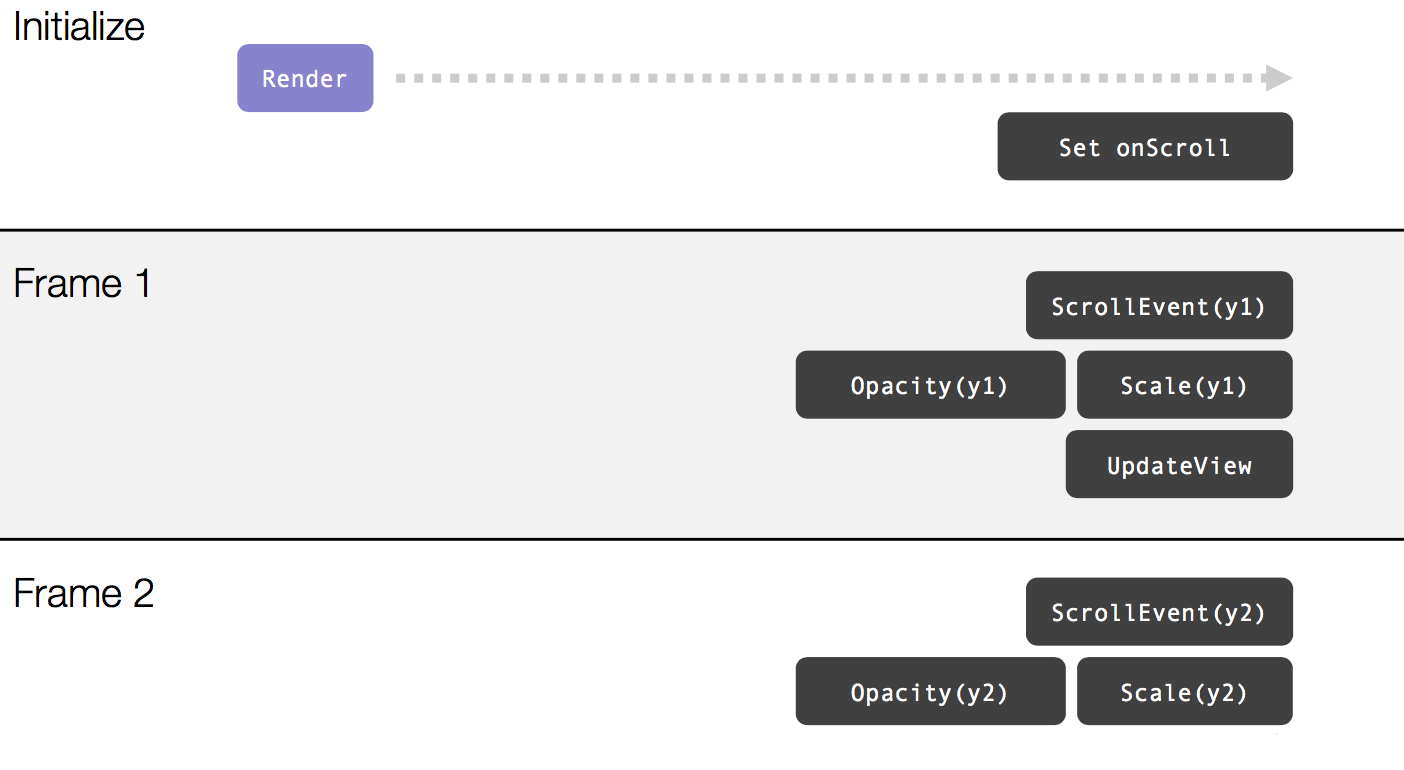This screenshot has height=770, width=1404.
Task: Click the Initialize section heading
Action: tap(79, 27)
